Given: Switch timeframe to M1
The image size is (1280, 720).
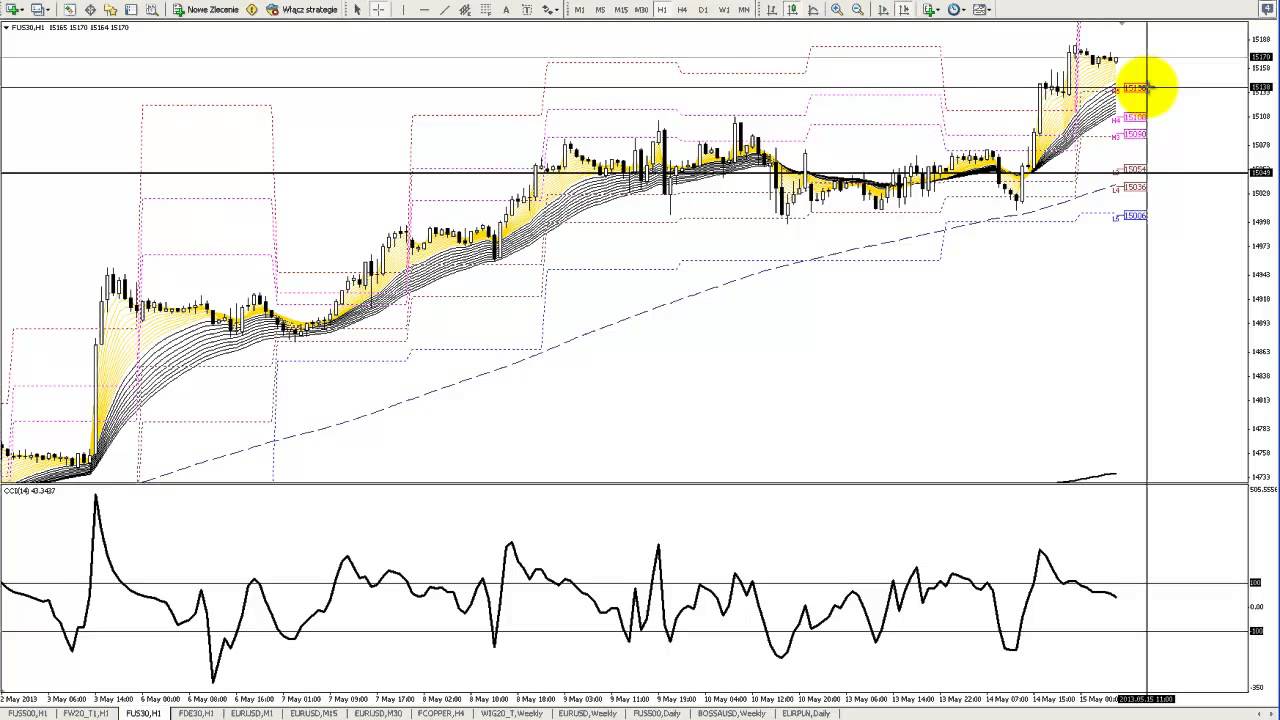Looking at the screenshot, I should point(580,9).
